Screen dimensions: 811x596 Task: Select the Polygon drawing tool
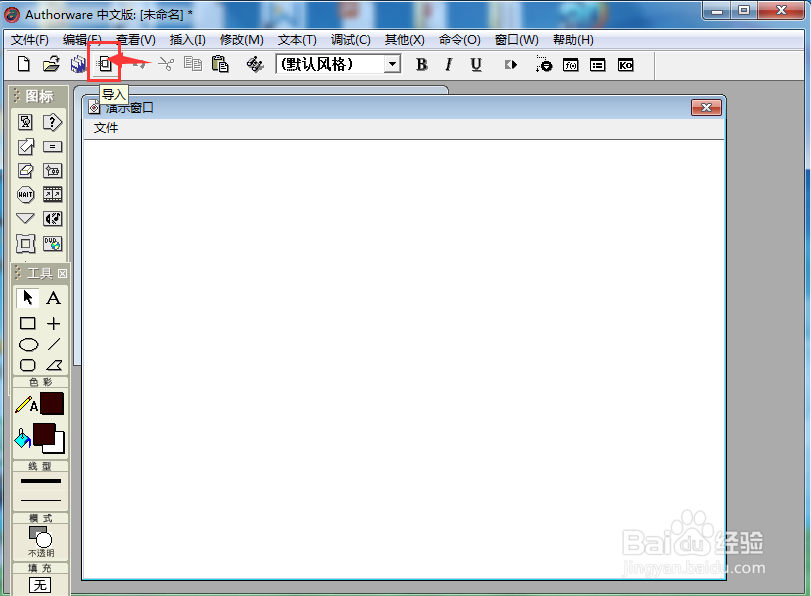[54, 365]
